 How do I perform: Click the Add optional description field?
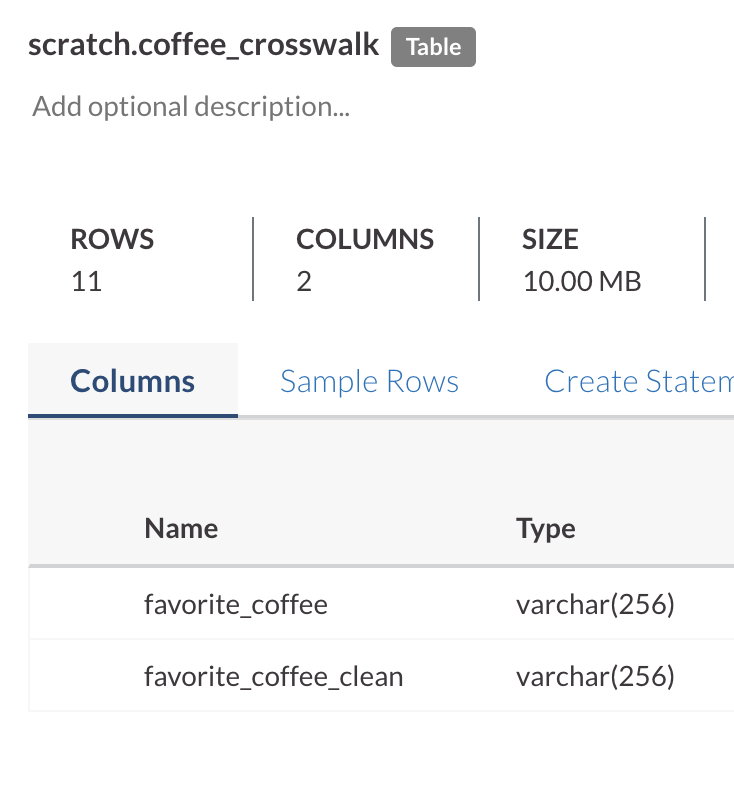pyautogui.click(x=191, y=106)
